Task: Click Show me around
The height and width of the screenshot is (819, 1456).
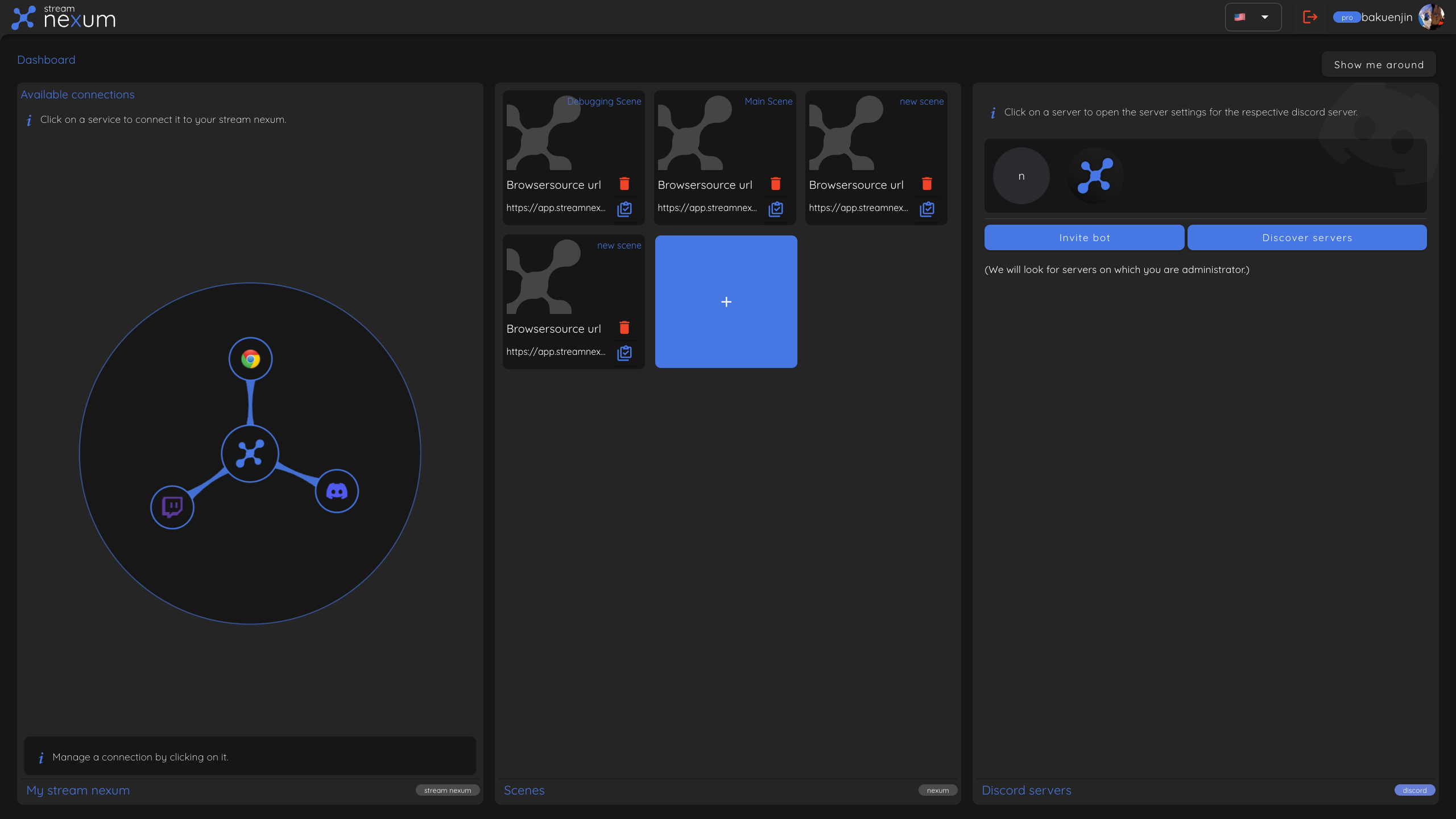Action: click(1378, 64)
